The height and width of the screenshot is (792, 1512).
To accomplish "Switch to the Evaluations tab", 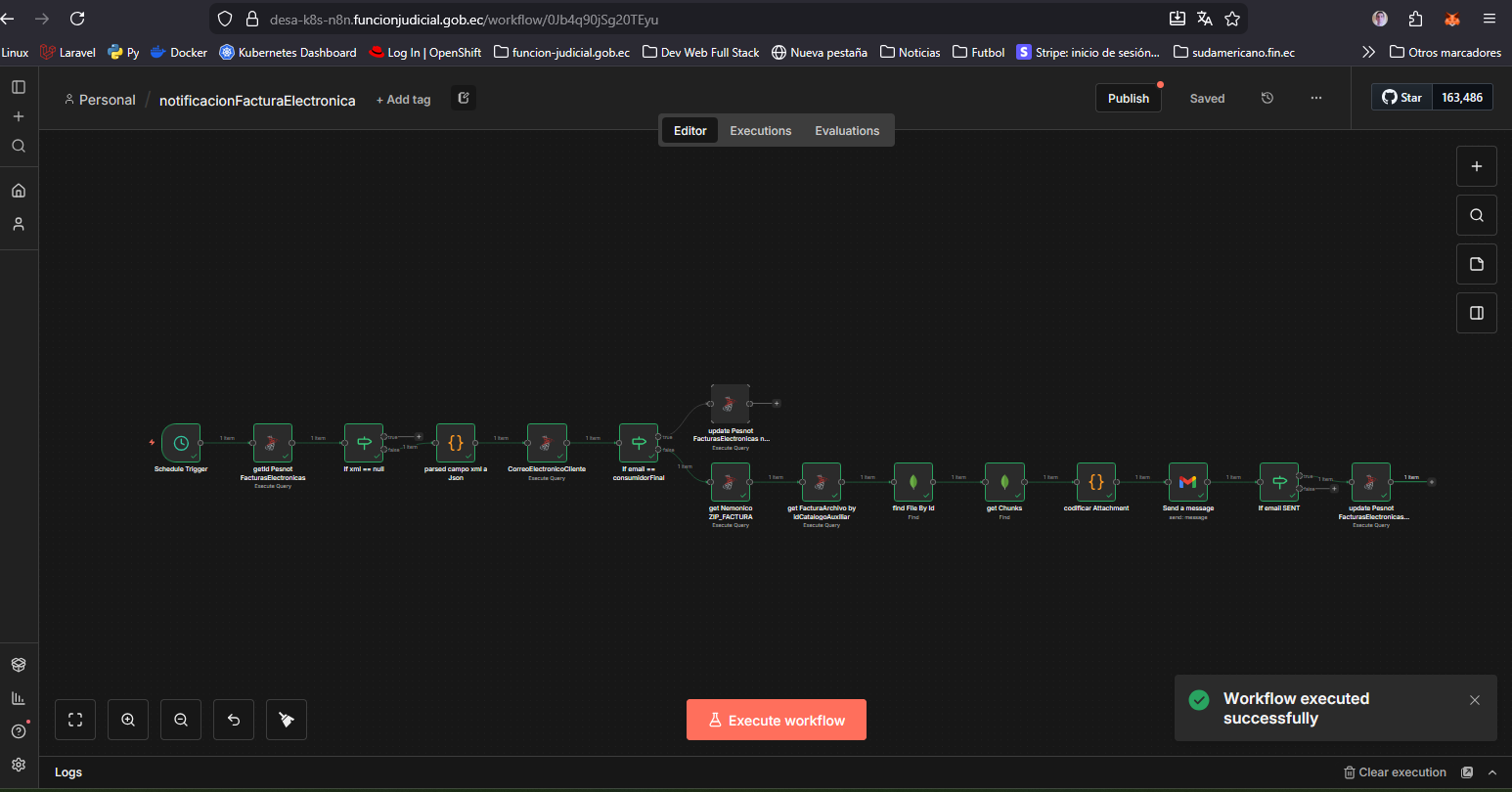I will 847,131.
